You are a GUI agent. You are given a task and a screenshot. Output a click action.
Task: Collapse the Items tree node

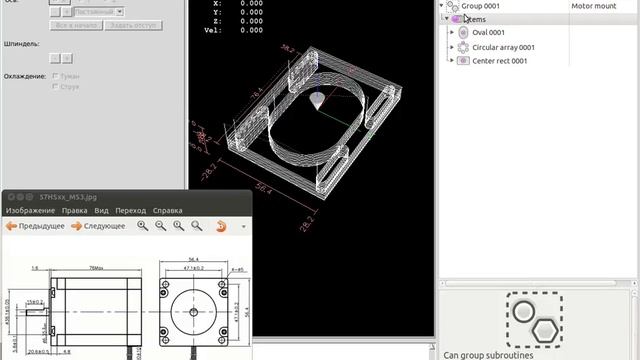(447, 19)
